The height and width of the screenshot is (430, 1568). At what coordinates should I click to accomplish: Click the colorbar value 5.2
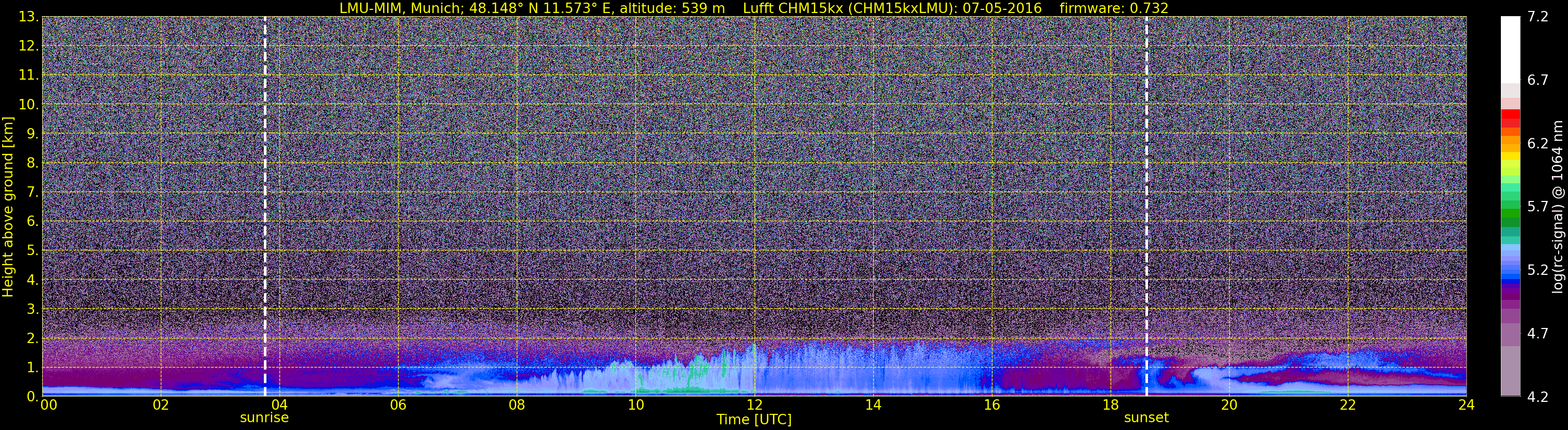point(1538,270)
